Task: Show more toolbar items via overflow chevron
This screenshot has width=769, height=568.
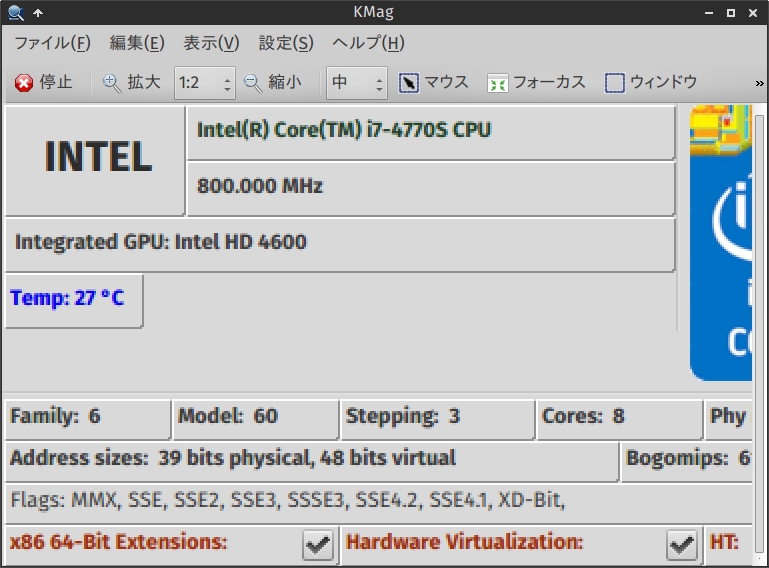Action: tap(759, 83)
